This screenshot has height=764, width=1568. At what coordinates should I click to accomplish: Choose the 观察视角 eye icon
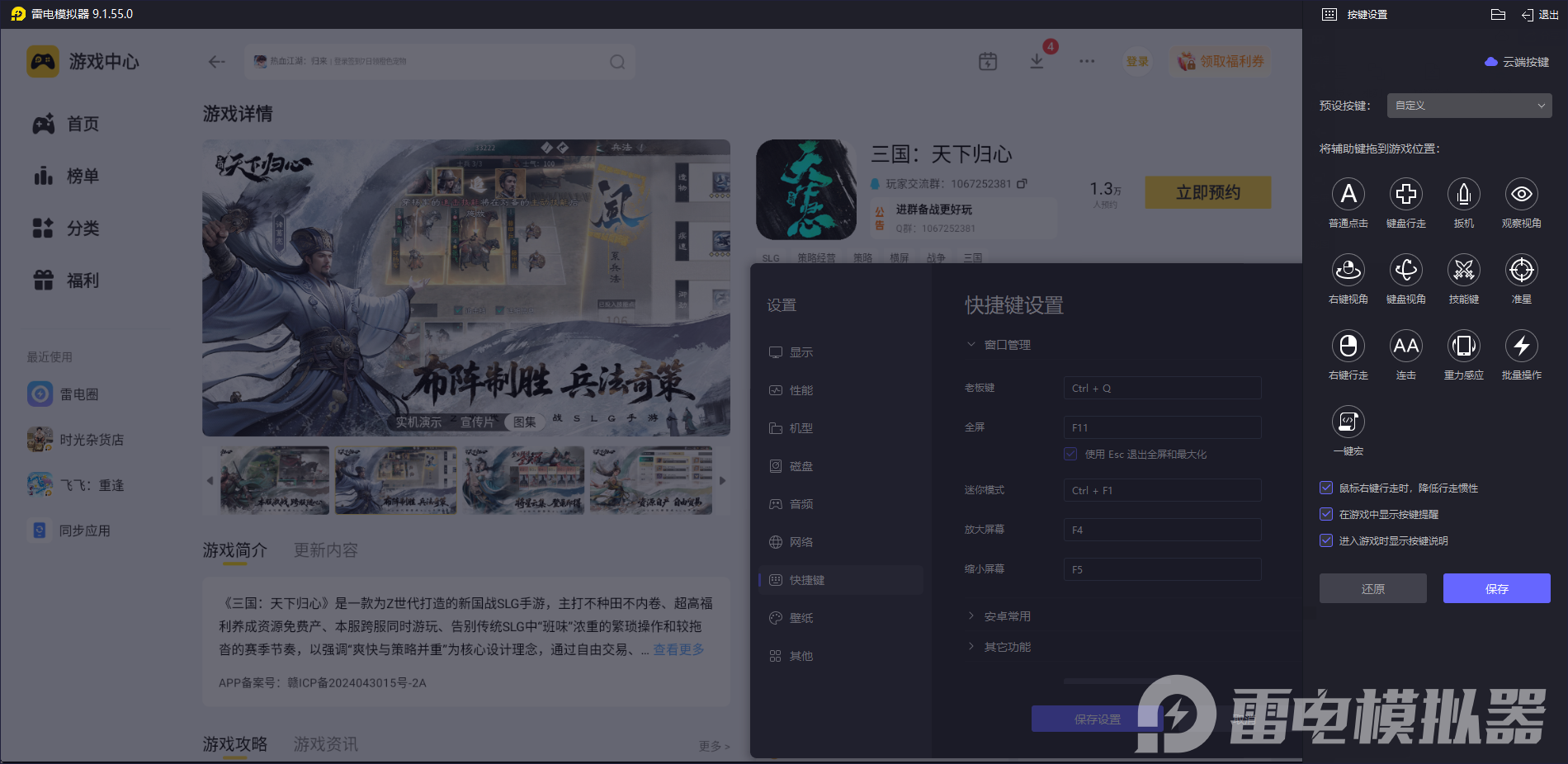1521,195
